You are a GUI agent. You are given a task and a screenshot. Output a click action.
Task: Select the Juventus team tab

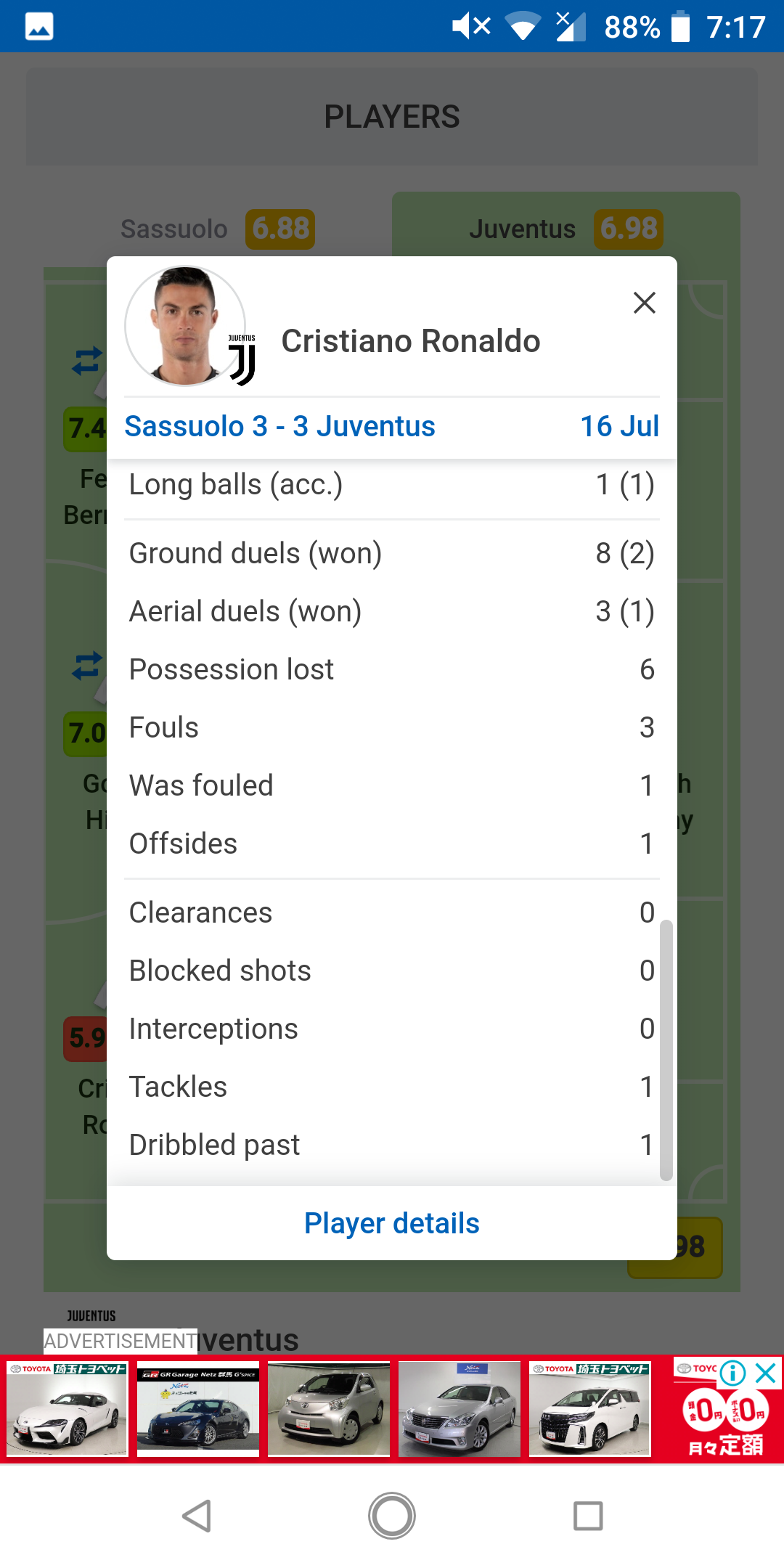[x=566, y=229]
